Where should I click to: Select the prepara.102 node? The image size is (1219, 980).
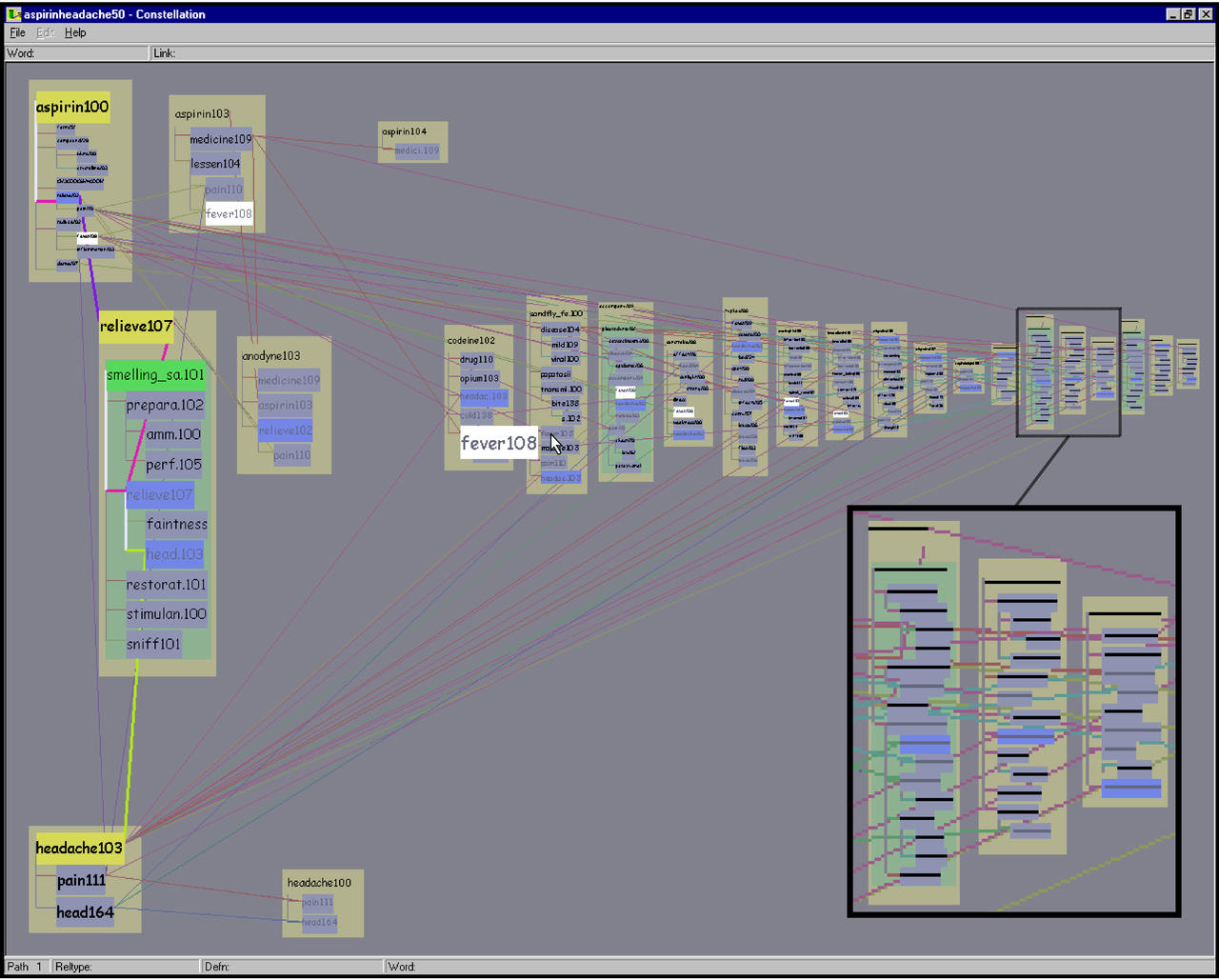pos(165,405)
